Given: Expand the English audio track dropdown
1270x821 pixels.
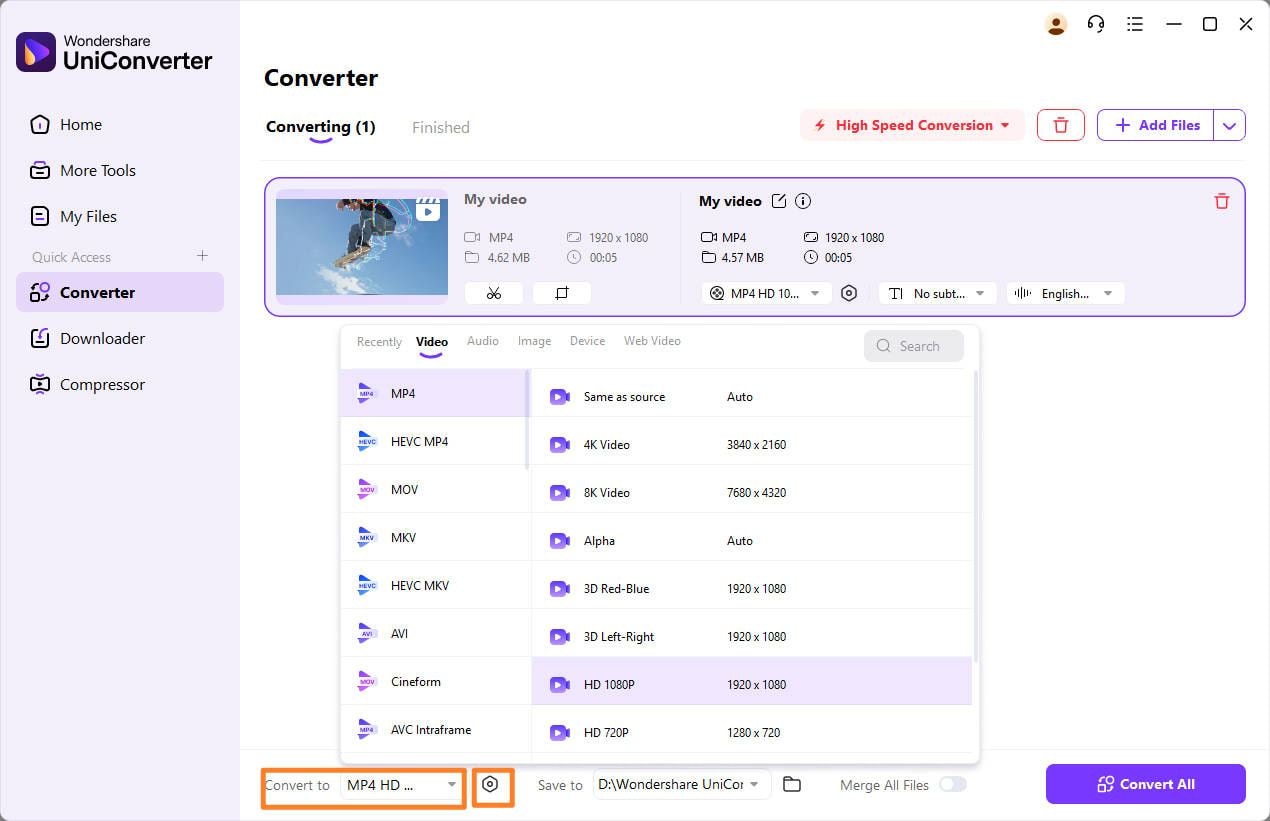Looking at the screenshot, I should coord(1065,293).
